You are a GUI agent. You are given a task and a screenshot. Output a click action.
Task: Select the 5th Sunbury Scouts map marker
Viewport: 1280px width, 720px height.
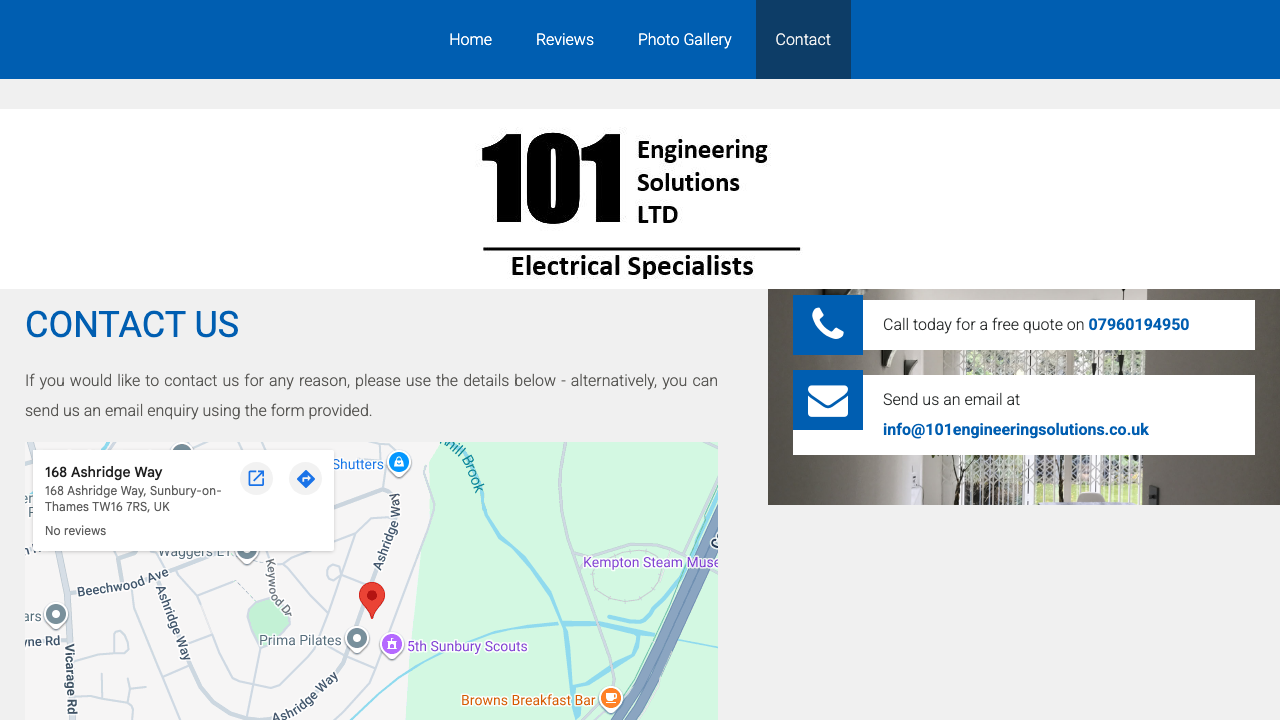[392, 645]
